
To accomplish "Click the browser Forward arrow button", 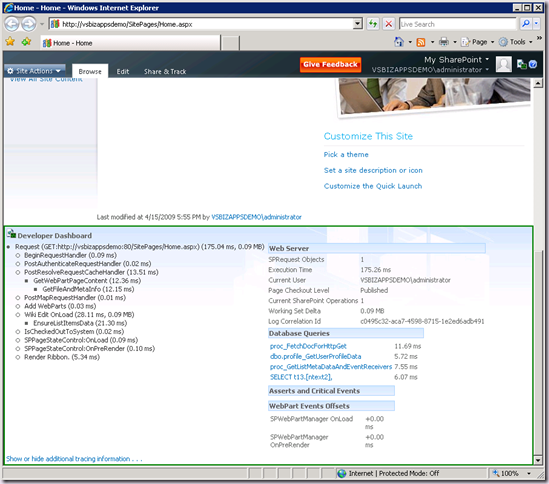I will (x=28, y=24).
